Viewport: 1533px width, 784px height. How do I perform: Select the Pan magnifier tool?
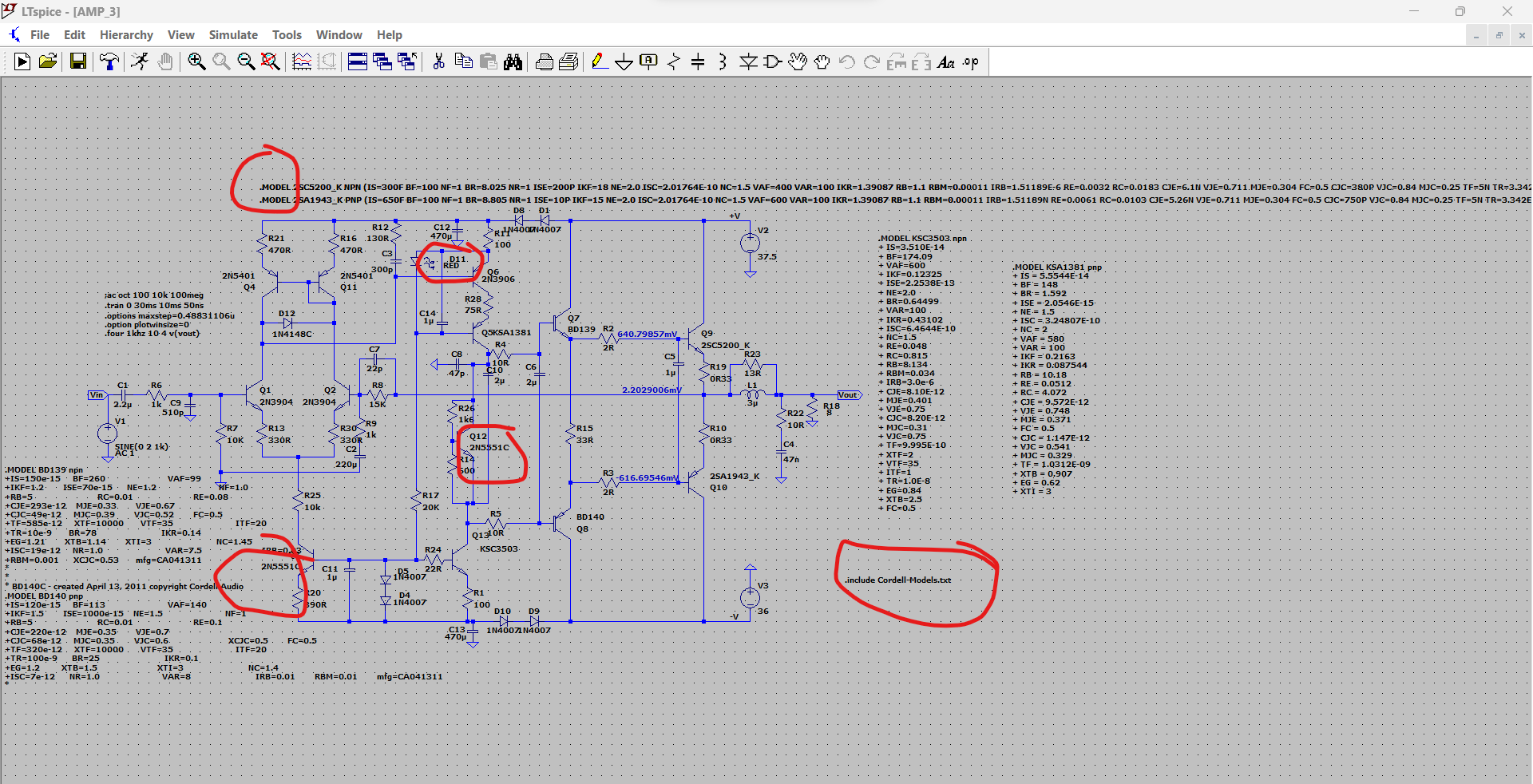221,61
